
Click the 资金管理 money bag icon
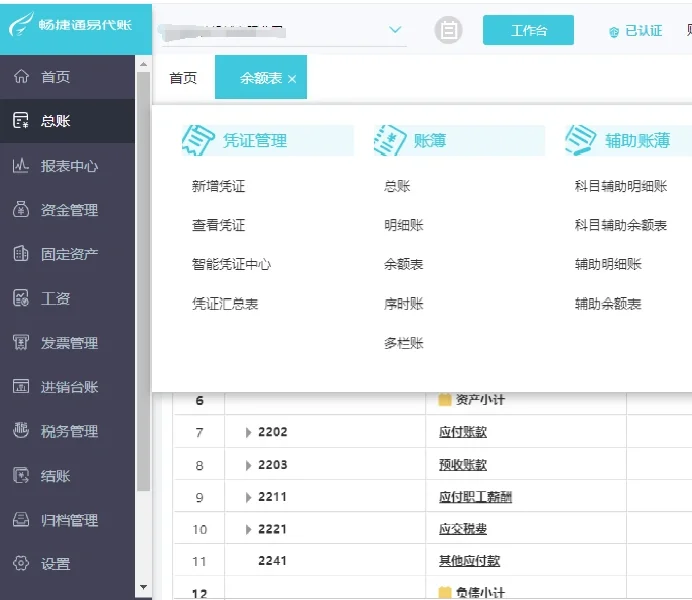click(21, 210)
